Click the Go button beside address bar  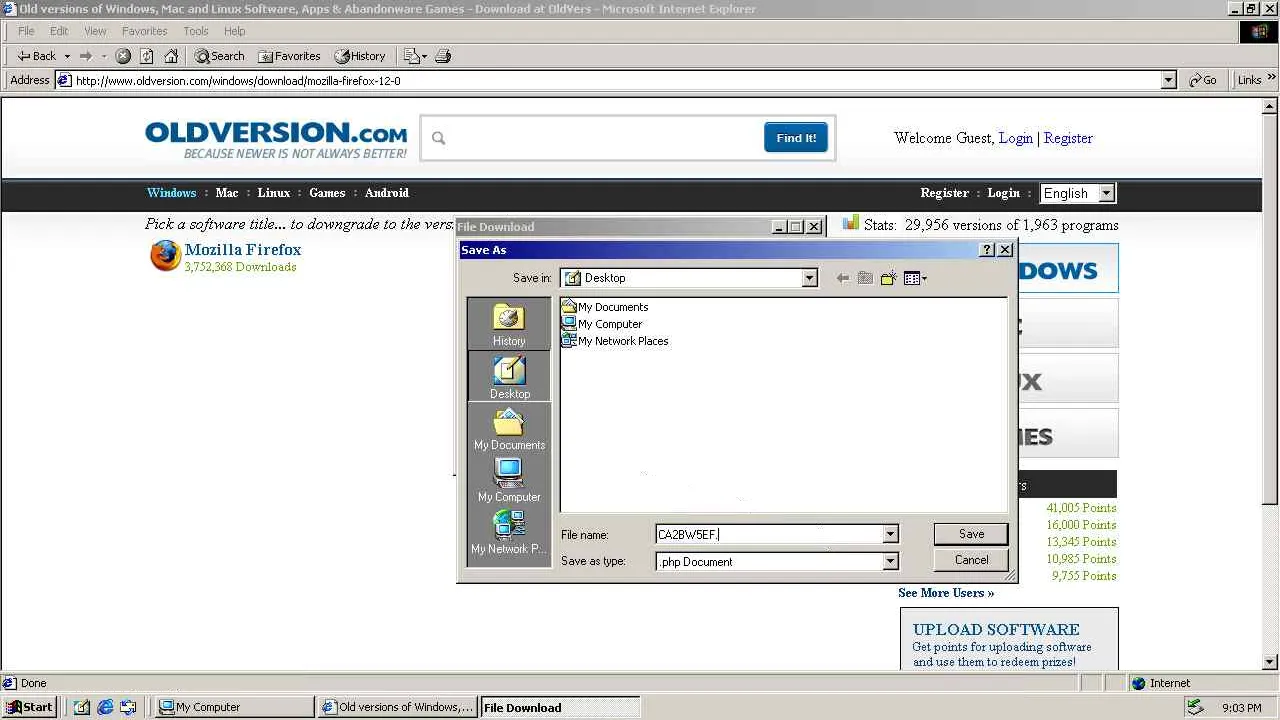point(1203,80)
